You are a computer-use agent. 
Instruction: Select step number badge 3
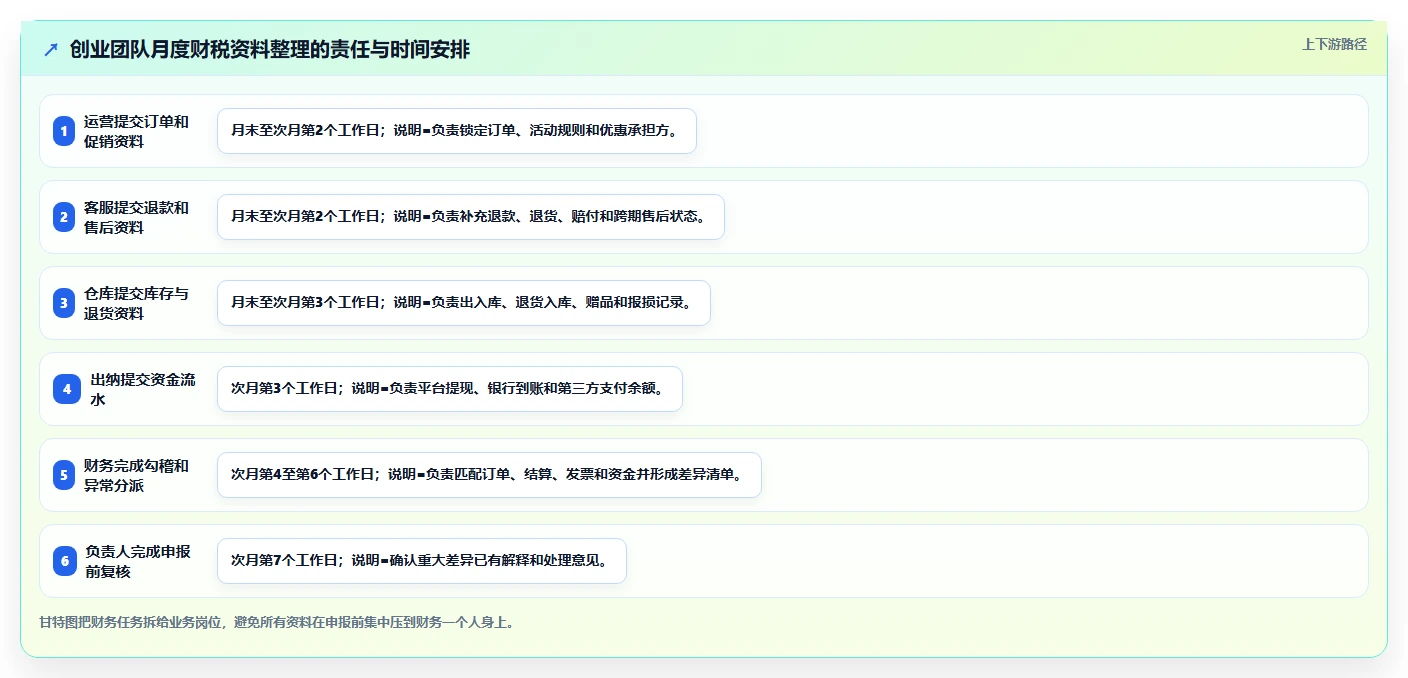point(64,303)
